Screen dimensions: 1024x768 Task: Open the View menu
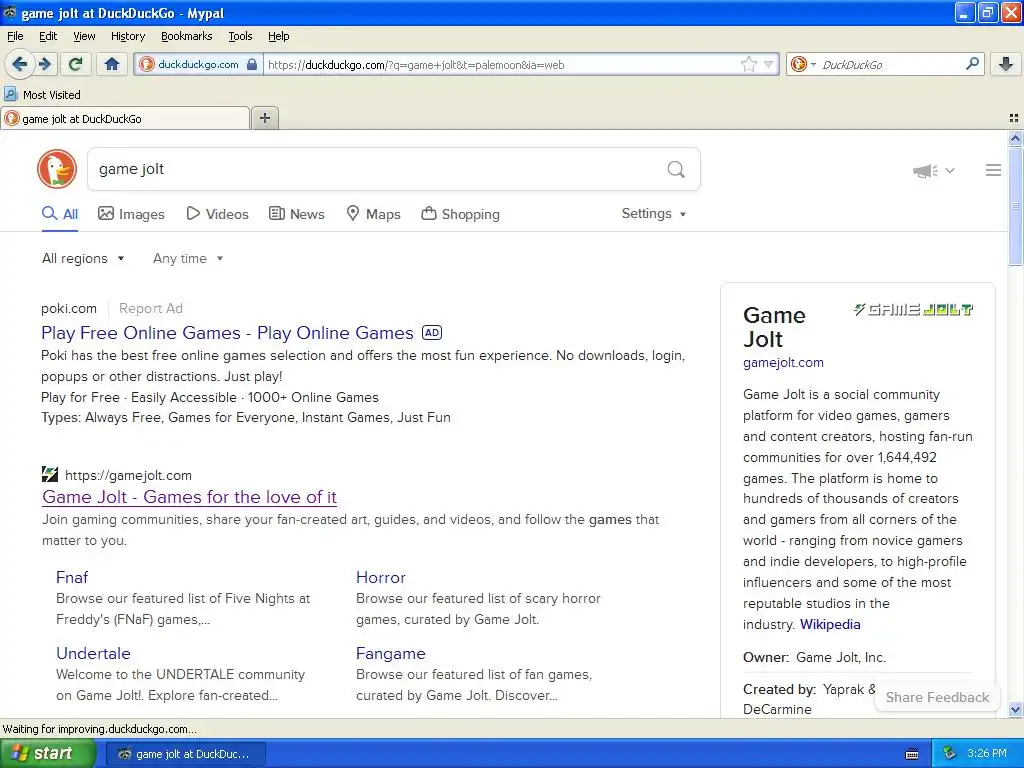pyautogui.click(x=84, y=36)
